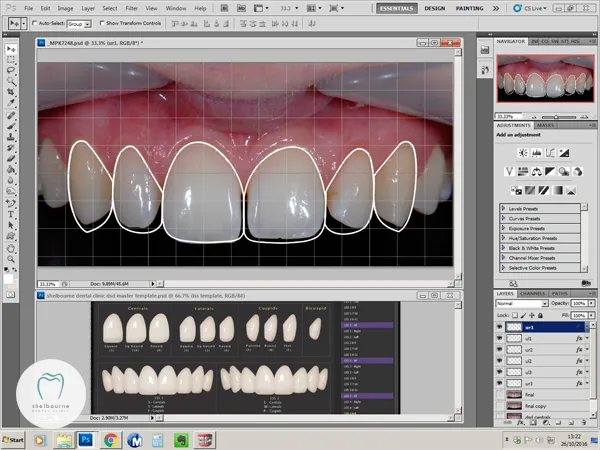This screenshot has width=600, height=450.
Task: Switch to the Design workspace
Action: (x=434, y=8)
